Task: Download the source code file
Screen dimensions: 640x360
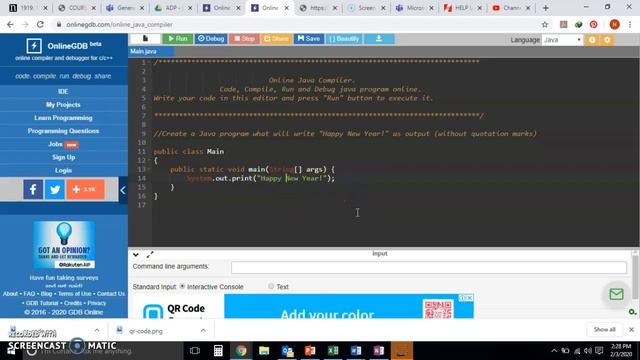Action: coord(379,39)
